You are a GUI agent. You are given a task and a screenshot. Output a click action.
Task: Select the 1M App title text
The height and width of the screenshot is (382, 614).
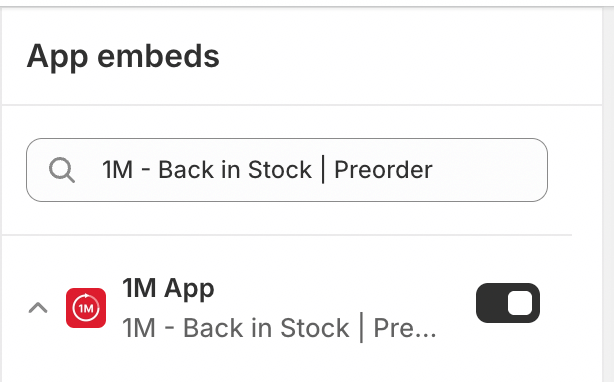tap(168, 288)
